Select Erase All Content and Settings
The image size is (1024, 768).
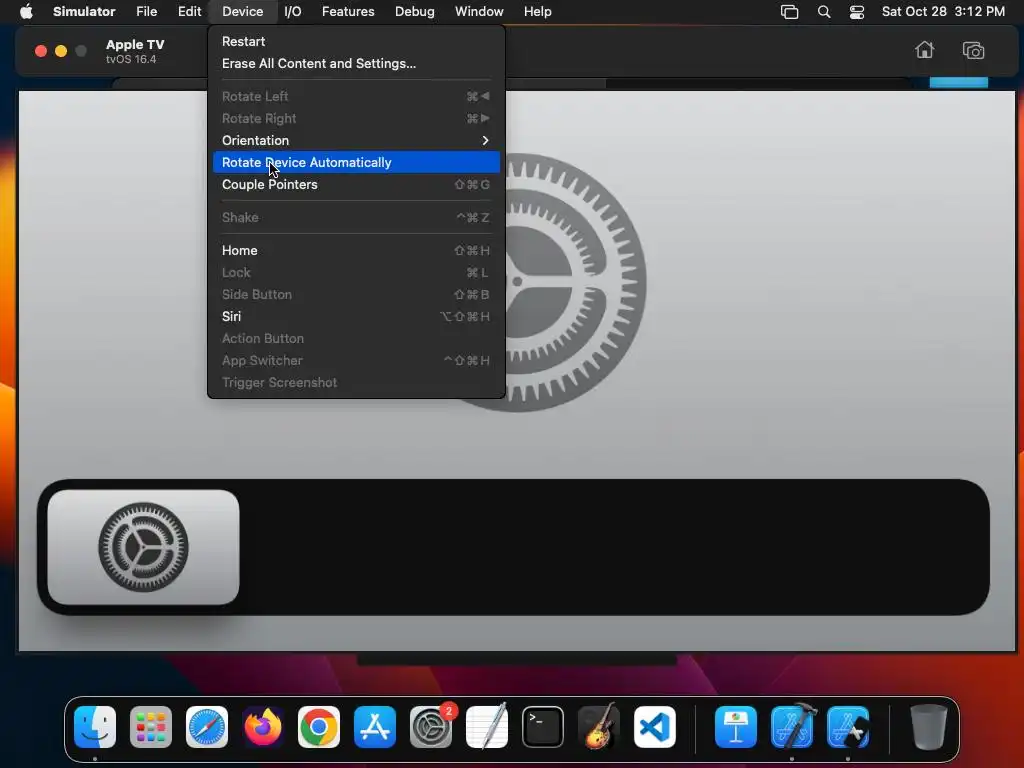[x=356, y=63]
